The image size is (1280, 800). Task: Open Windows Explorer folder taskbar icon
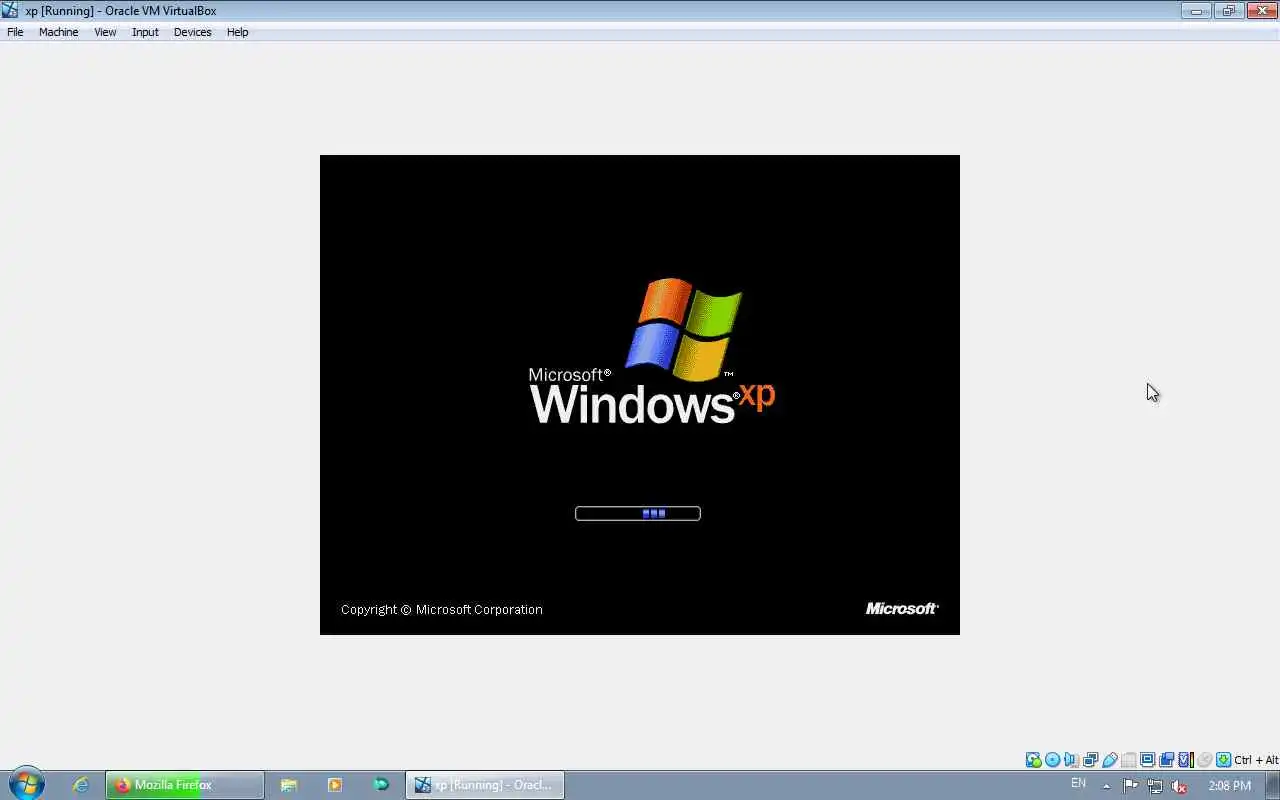(289, 785)
